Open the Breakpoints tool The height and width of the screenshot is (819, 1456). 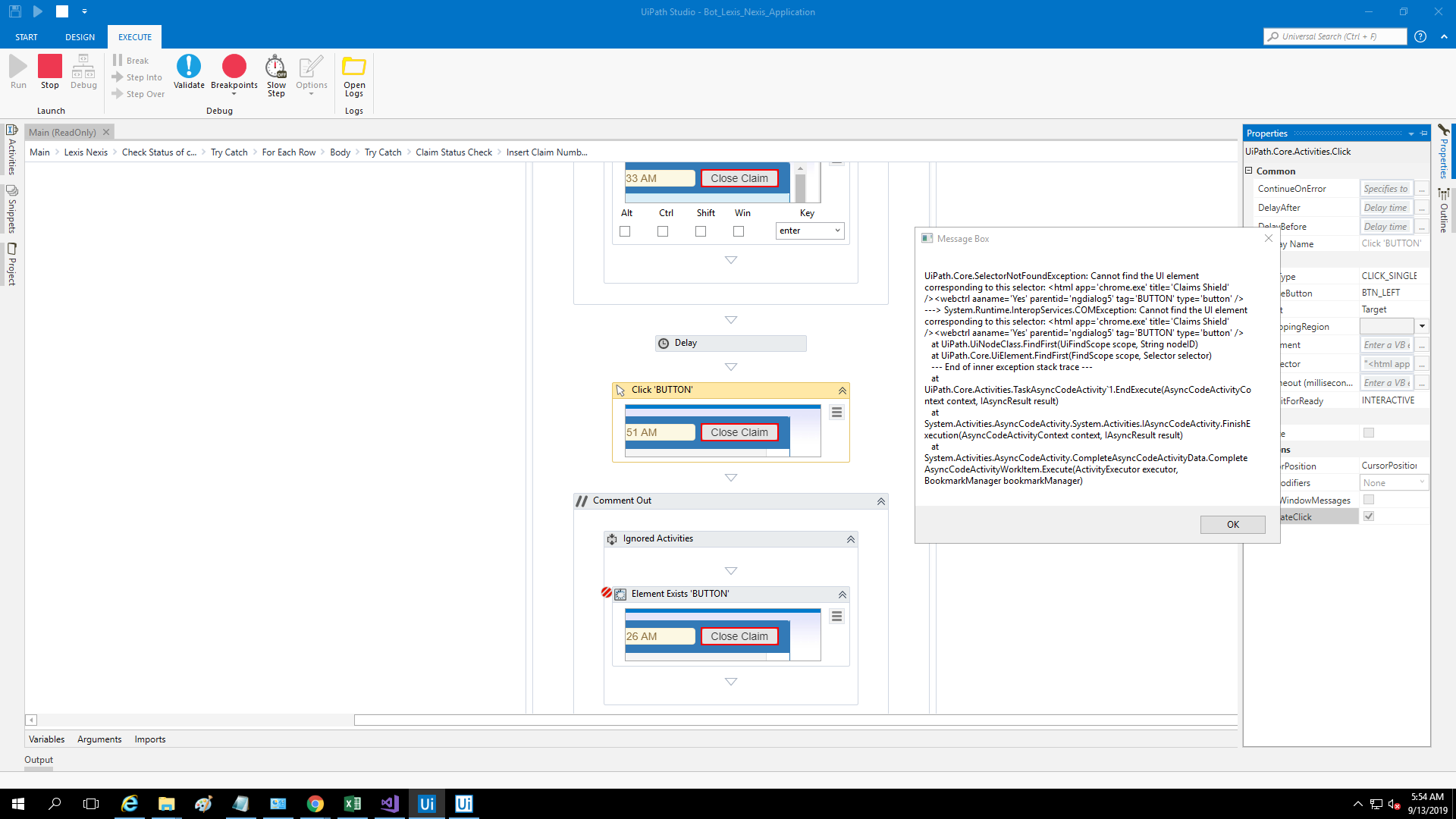tap(234, 67)
